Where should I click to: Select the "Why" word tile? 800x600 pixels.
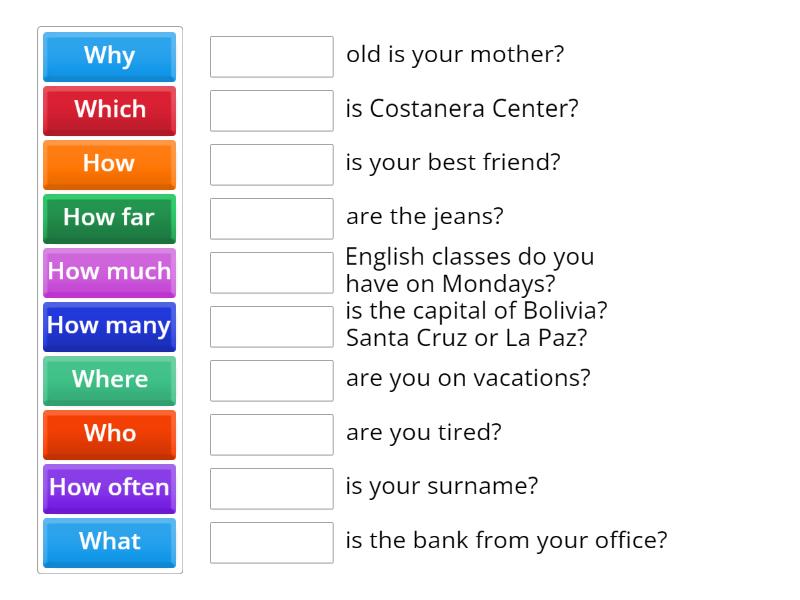109,56
